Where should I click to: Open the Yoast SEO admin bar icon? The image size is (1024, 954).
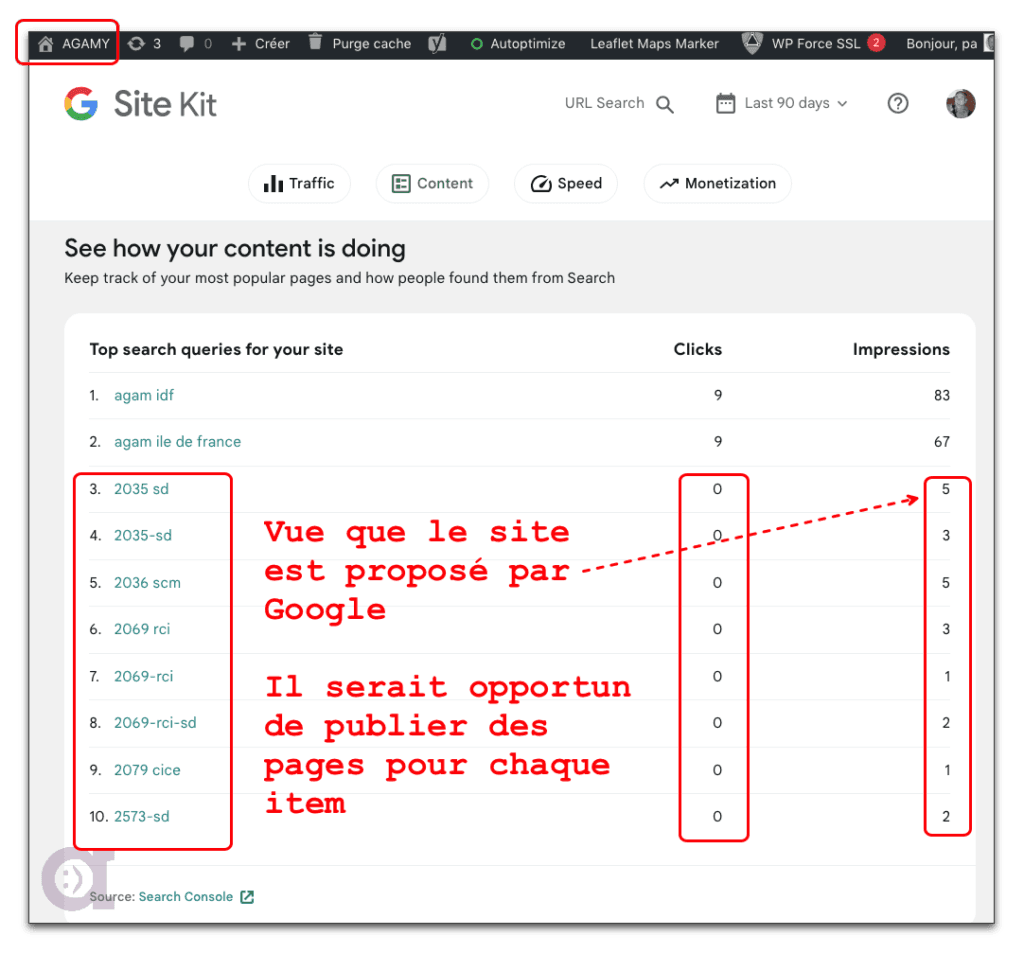[x=437, y=43]
